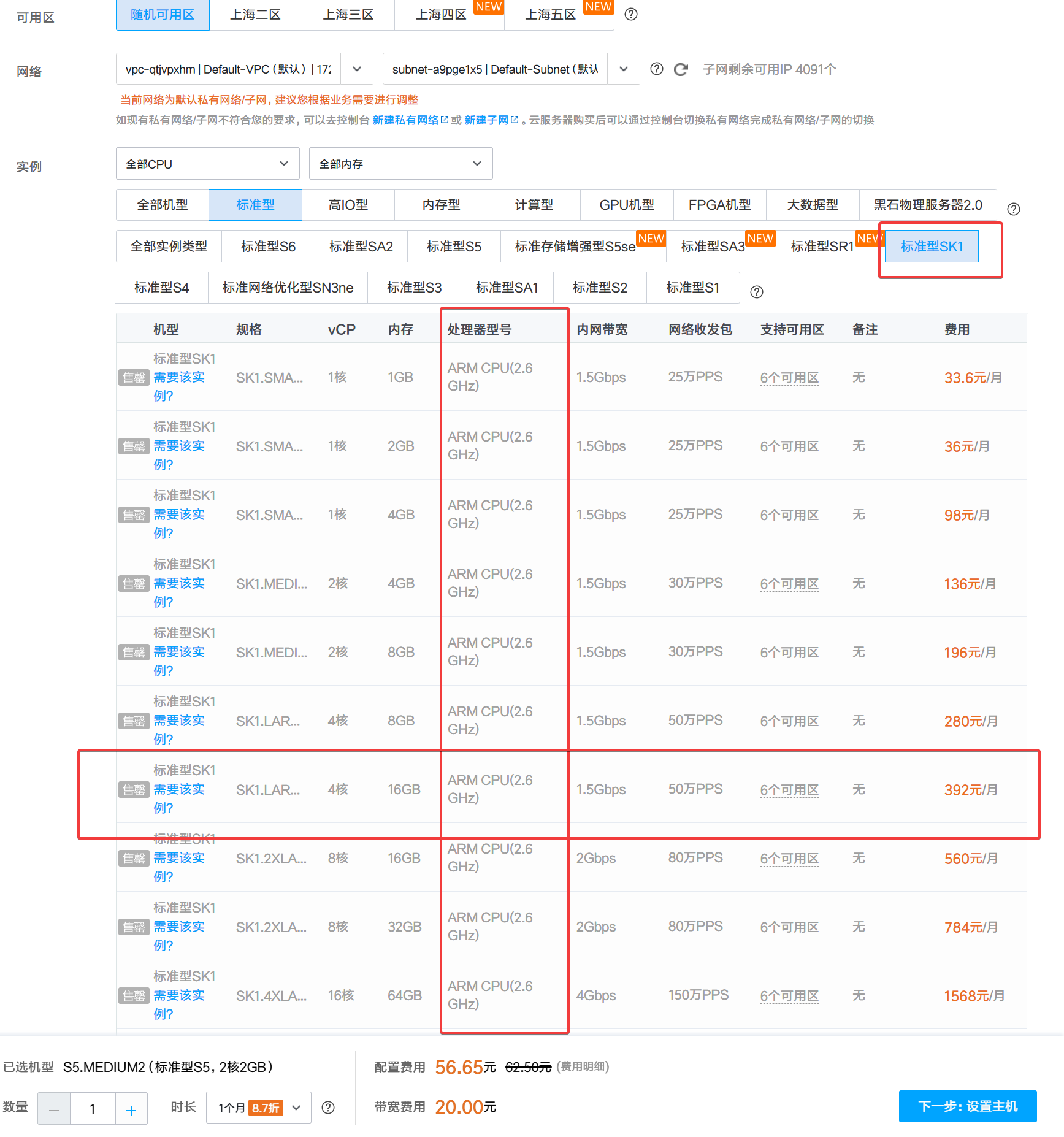
Task: Click the 98元/月 price cell
Action: pyautogui.click(x=967, y=515)
